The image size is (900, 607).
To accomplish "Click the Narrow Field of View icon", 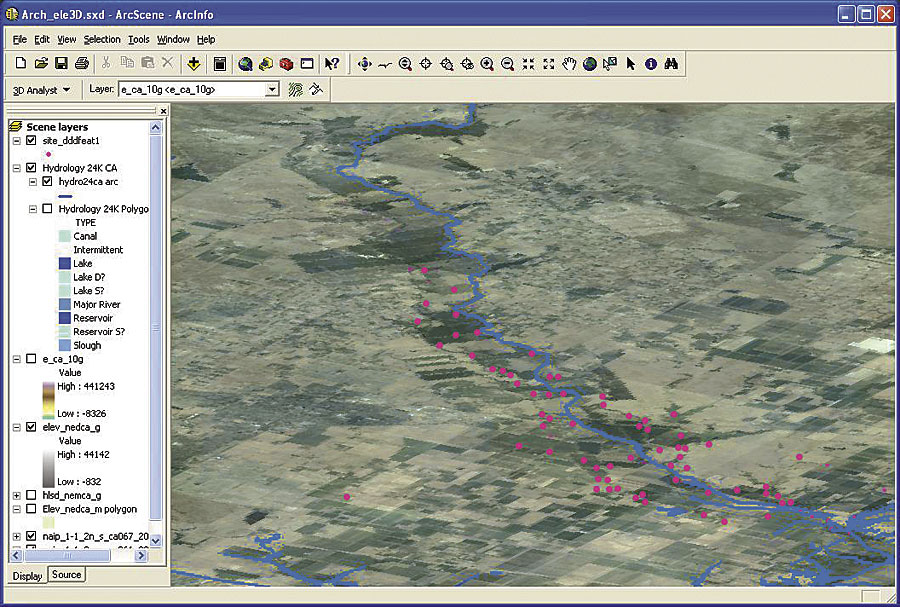I will point(528,64).
